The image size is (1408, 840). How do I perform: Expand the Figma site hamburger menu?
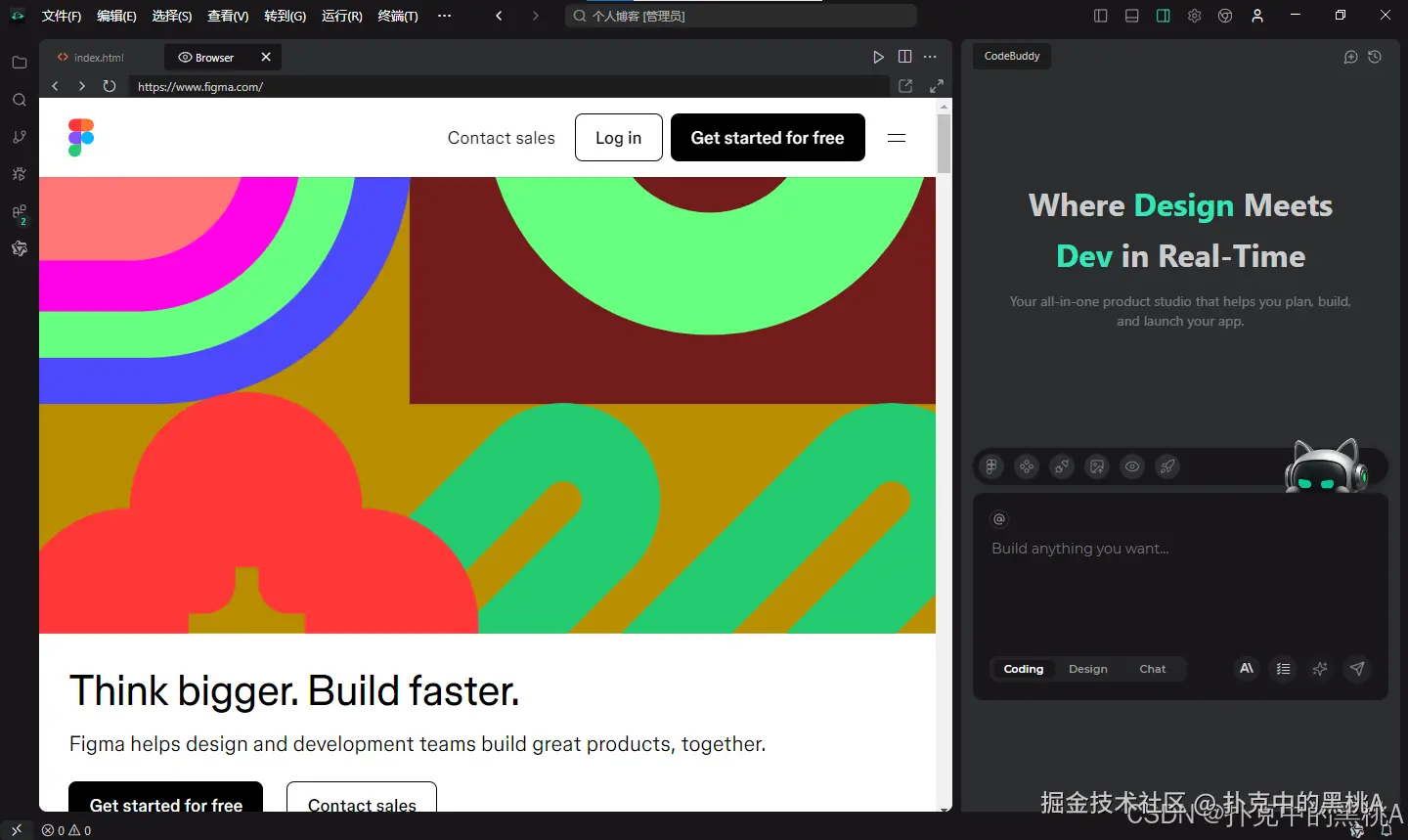(897, 138)
